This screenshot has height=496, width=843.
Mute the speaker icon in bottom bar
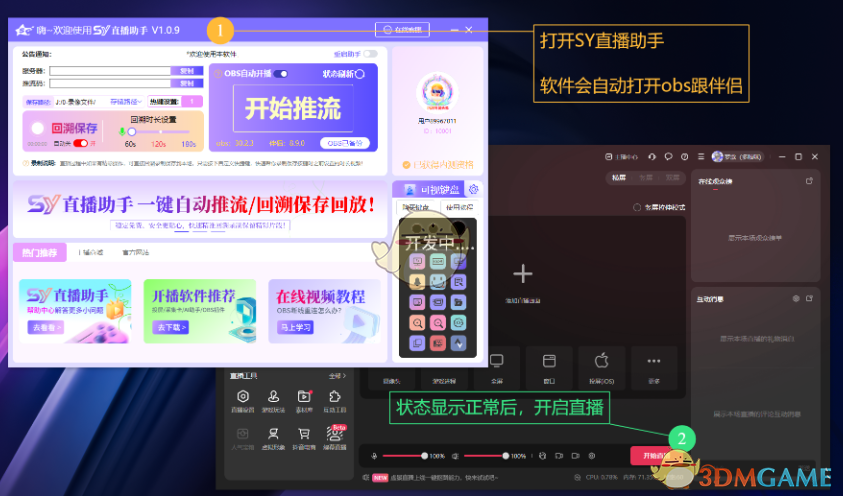pyautogui.click(x=455, y=456)
